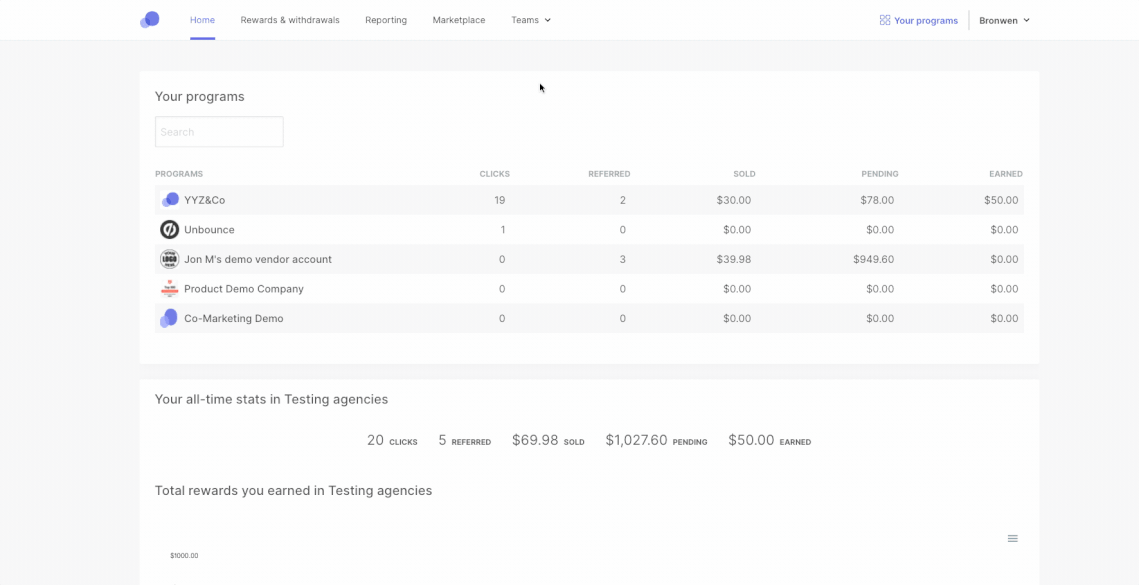
Task: Select the Home navigation item
Action: (202, 19)
